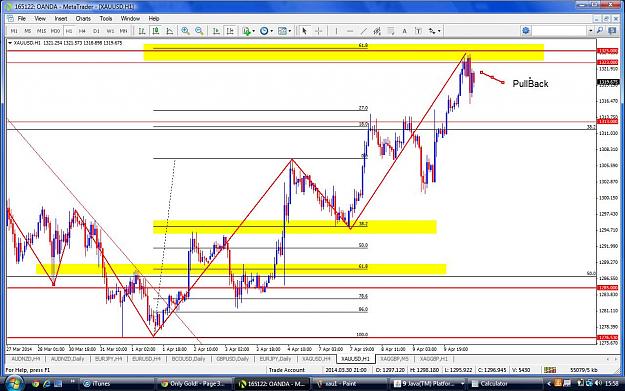Select the Fibonacci retracement tool
This screenshot has height=391, width=625.
pyautogui.click(x=391, y=31)
